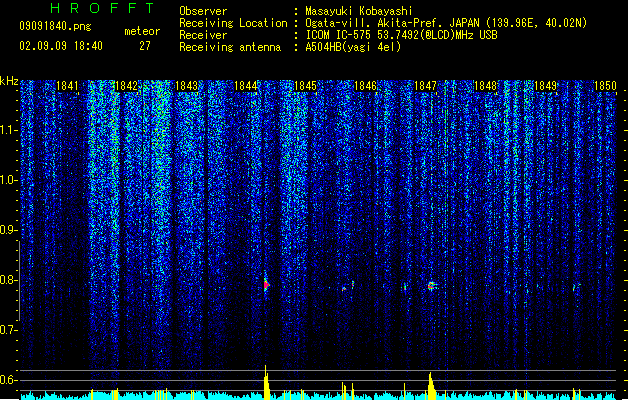Click the meteor count 27
The image size is (629, 400).
click(x=145, y=46)
